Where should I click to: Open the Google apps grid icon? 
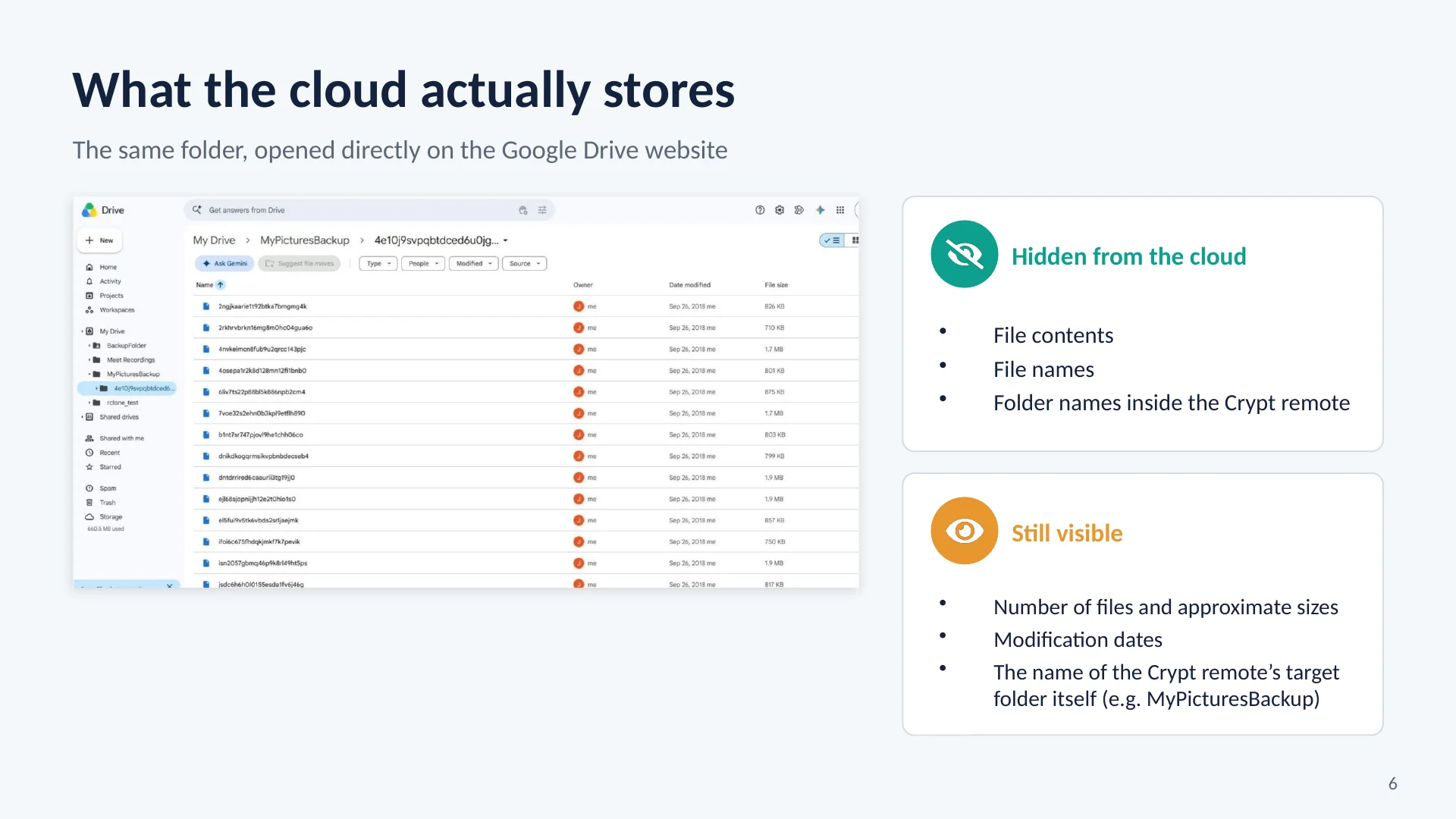coord(840,210)
